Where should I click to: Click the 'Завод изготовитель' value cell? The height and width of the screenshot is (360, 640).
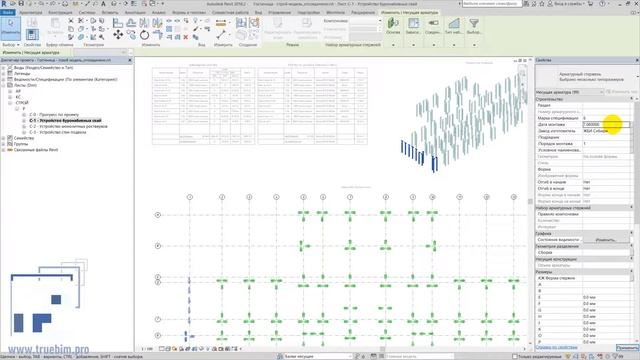[606, 131]
